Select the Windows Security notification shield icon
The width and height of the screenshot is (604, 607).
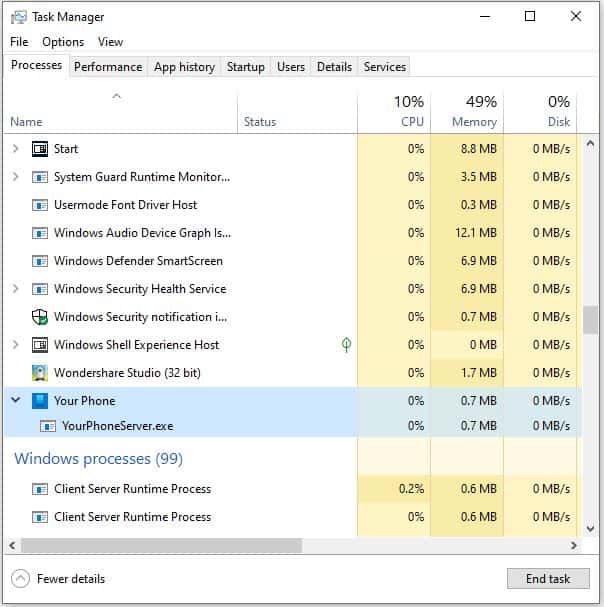coord(39,317)
